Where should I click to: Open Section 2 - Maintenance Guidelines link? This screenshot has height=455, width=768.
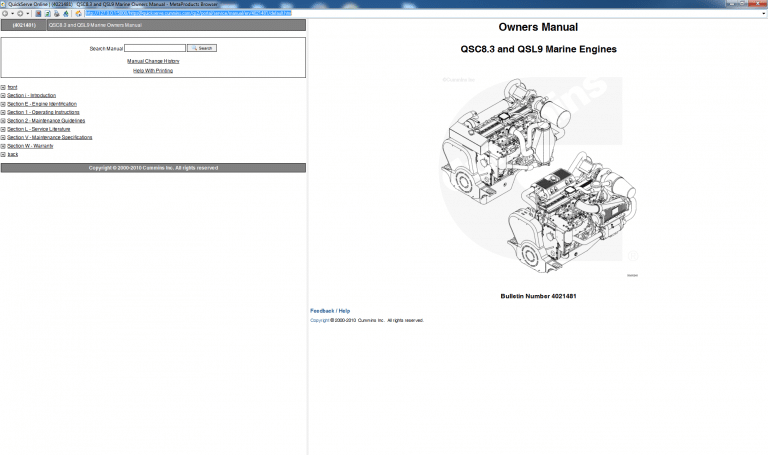[46, 120]
